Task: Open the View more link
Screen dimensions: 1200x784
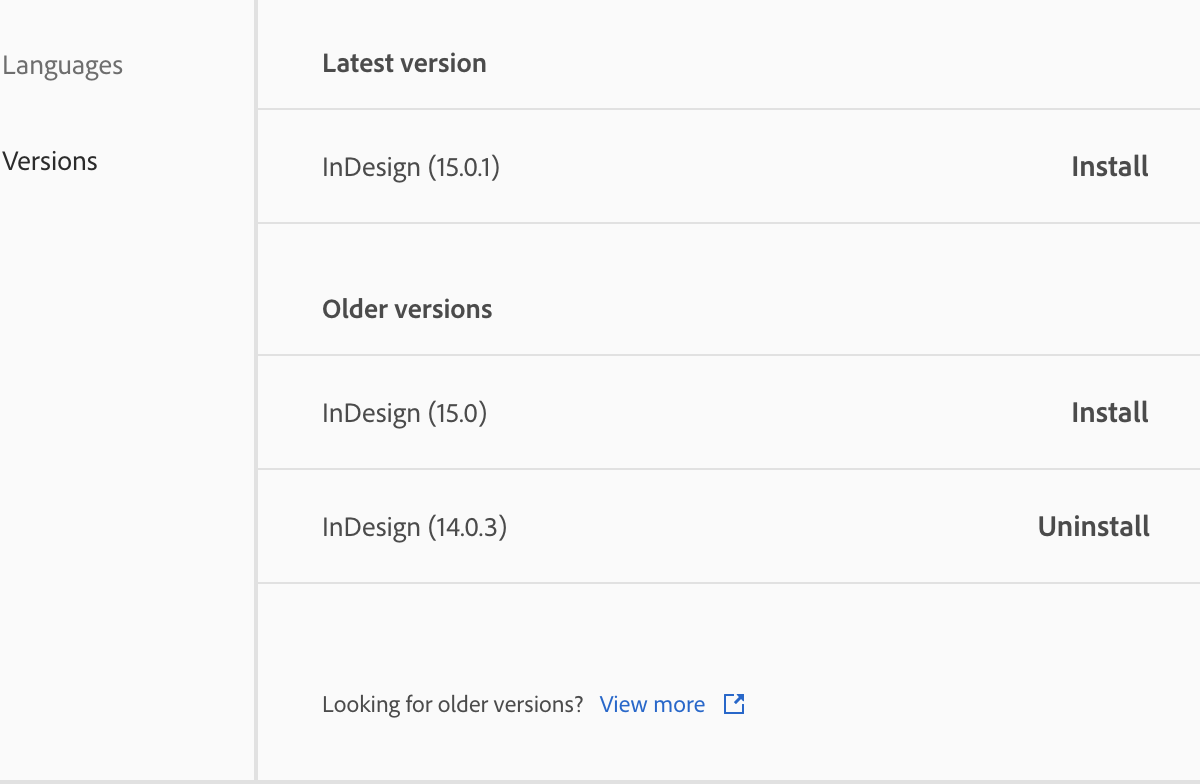Action: (x=652, y=704)
